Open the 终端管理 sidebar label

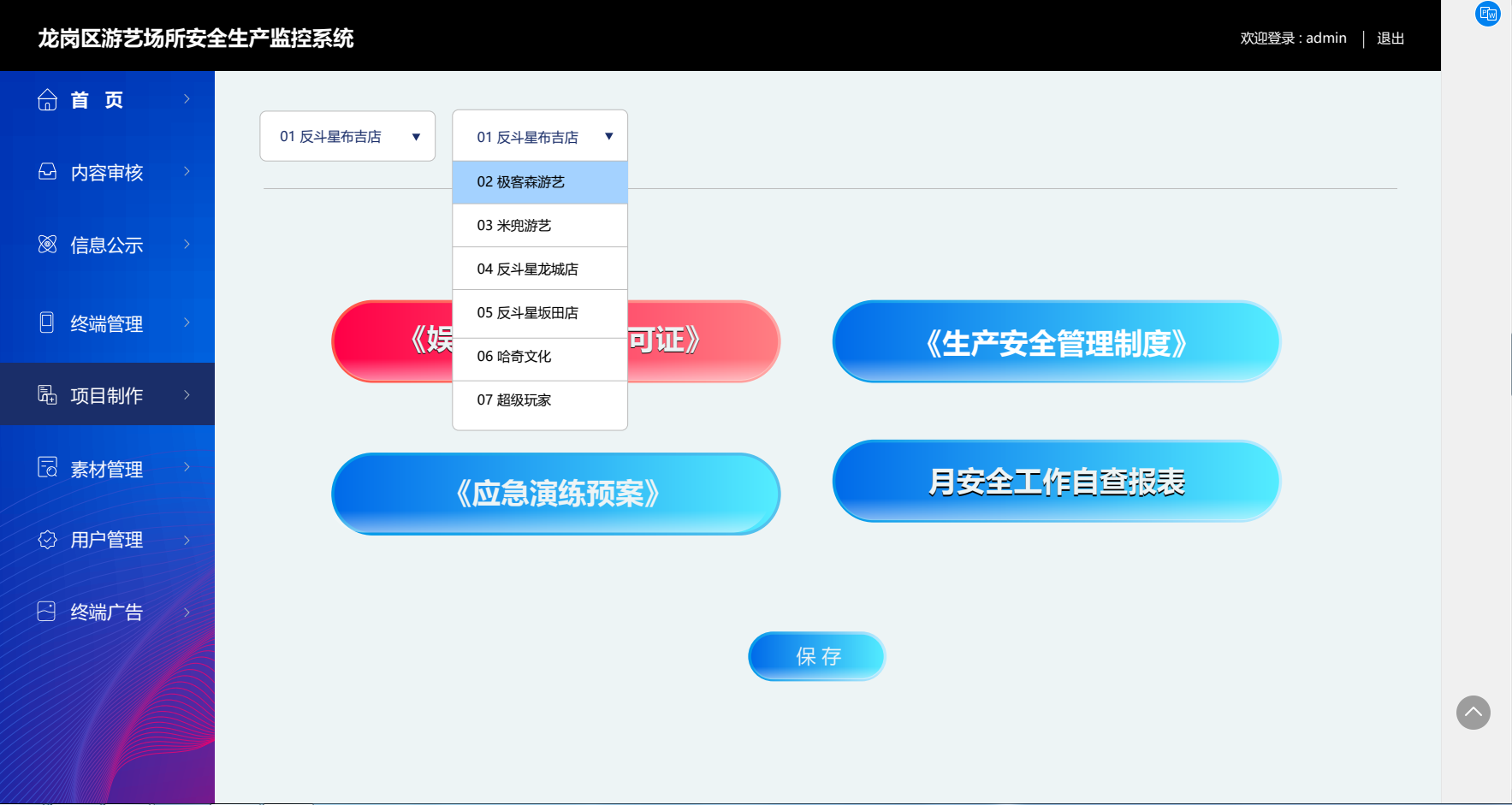tap(107, 323)
